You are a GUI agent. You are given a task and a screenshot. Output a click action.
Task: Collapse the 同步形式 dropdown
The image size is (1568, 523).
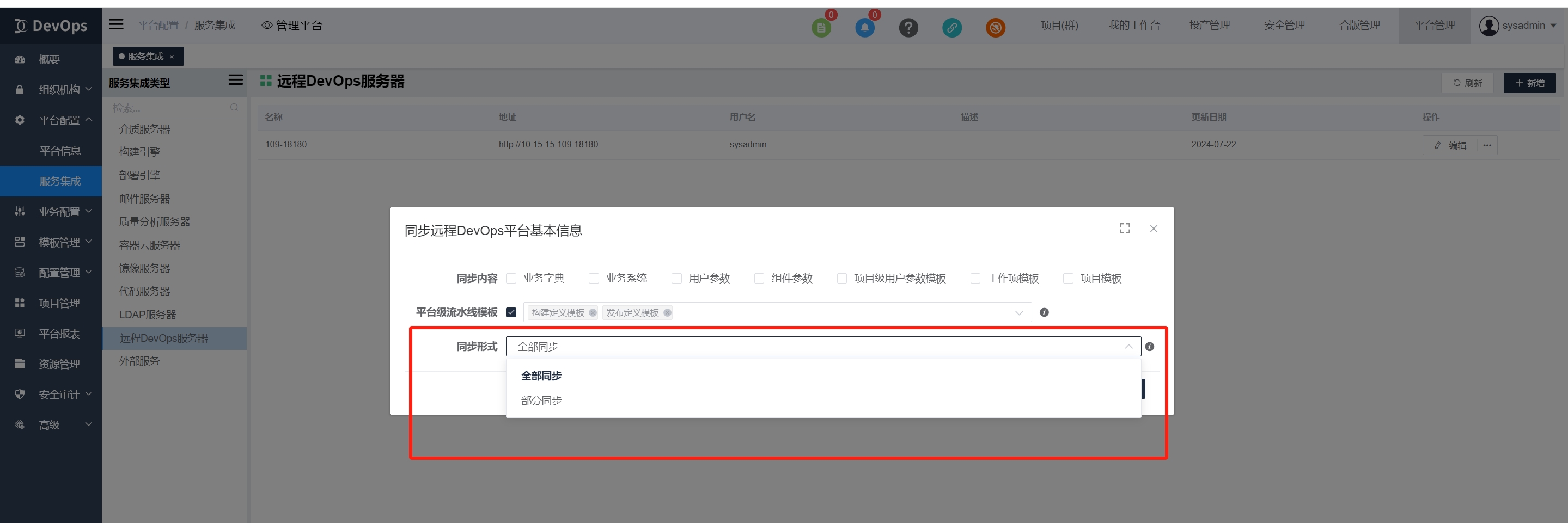coord(1128,347)
